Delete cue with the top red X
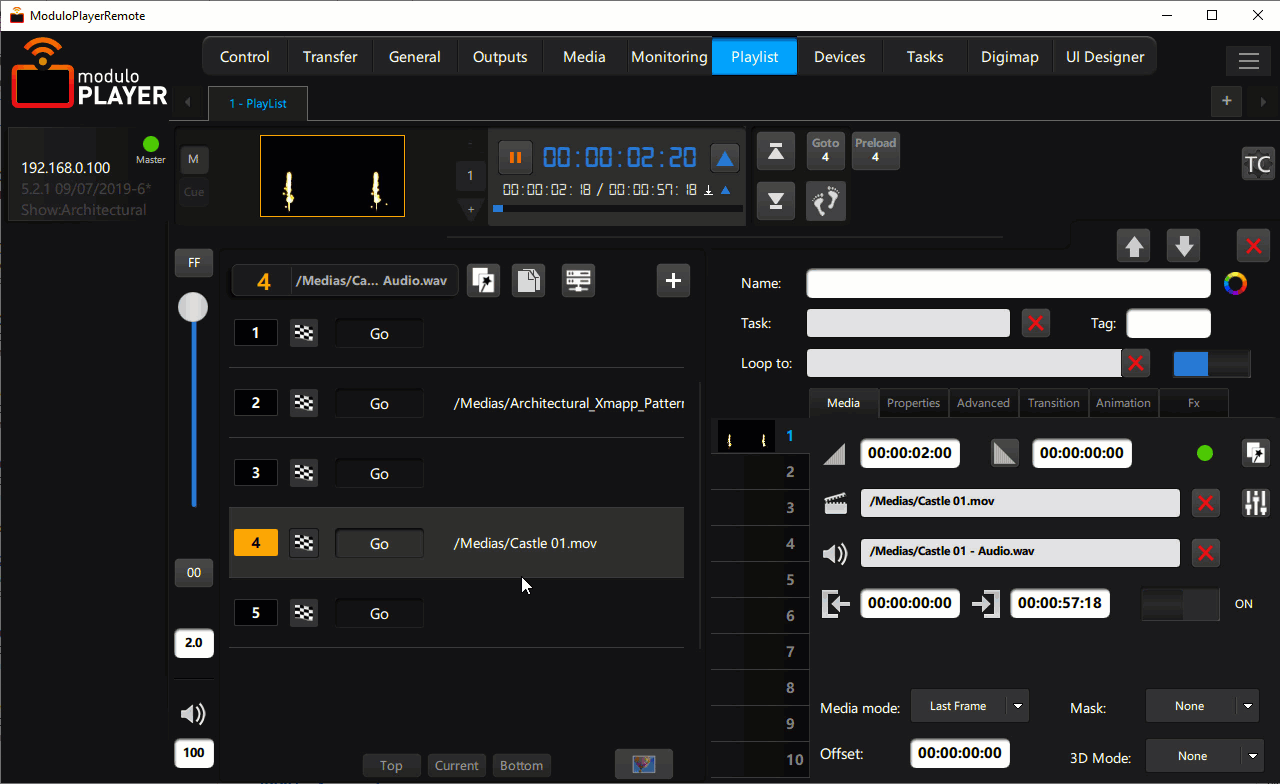 point(1254,246)
